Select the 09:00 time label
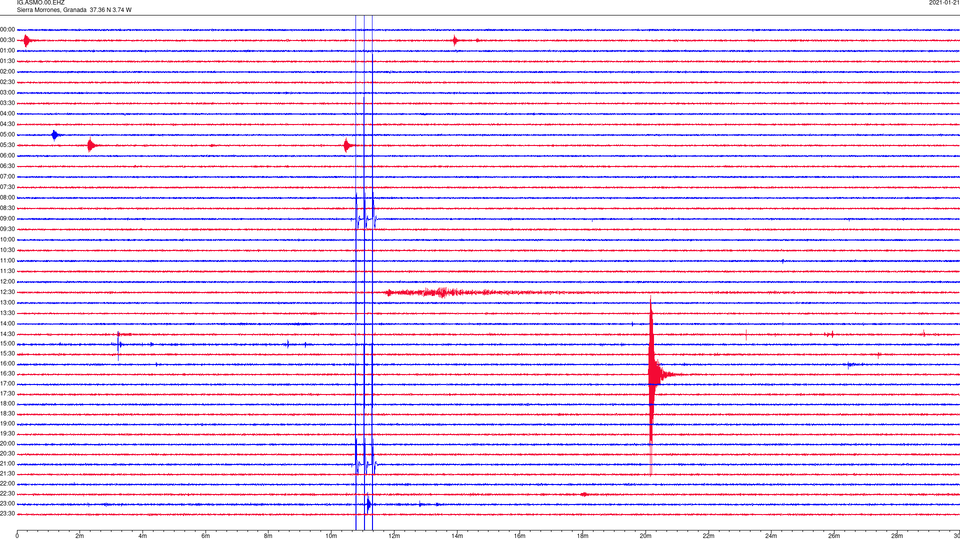This screenshot has height=540, width=960. (x=7, y=219)
